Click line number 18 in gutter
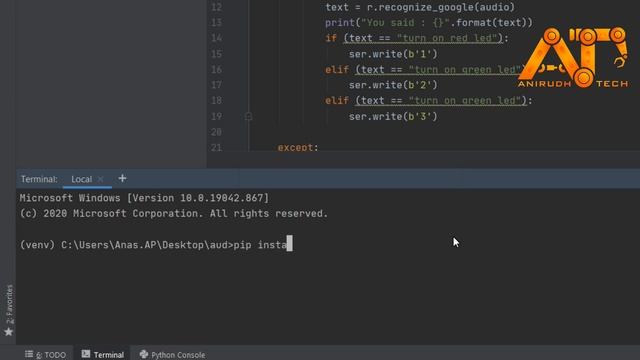The image size is (640, 360). pyautogui.click(x=216, y=100)
